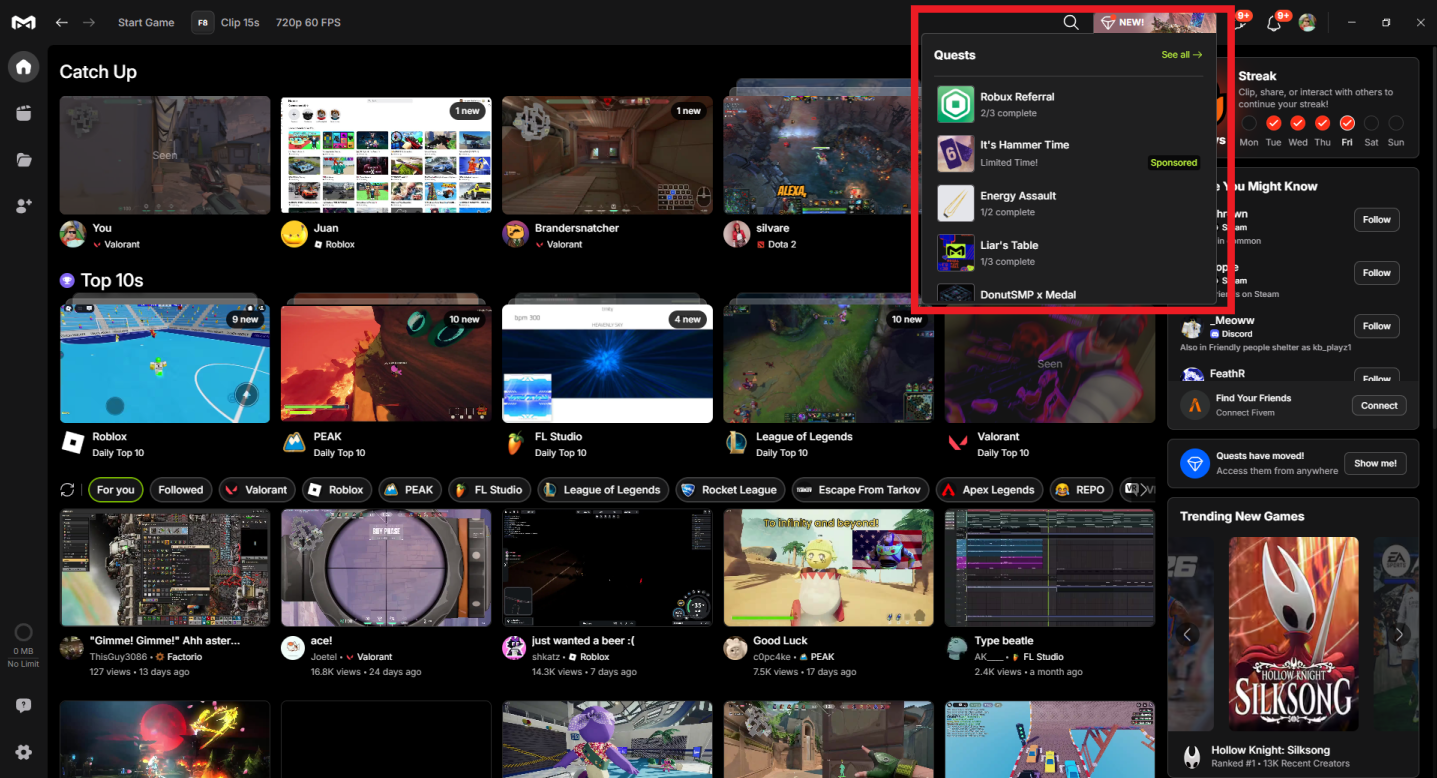Click the Hollow Knight game icon
Image resolution: width=1437 pixels, height=778 pixels.
point(1192,756)
